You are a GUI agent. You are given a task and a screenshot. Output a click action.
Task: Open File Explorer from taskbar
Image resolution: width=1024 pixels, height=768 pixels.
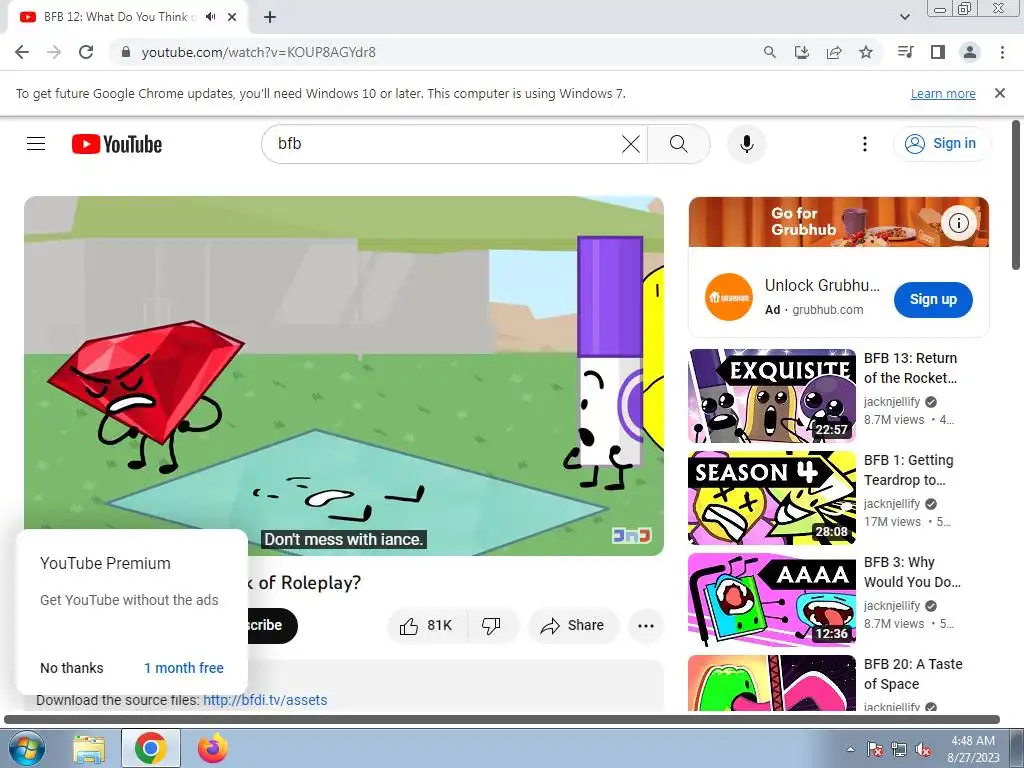pyautogui.click(x=89, y=749)
